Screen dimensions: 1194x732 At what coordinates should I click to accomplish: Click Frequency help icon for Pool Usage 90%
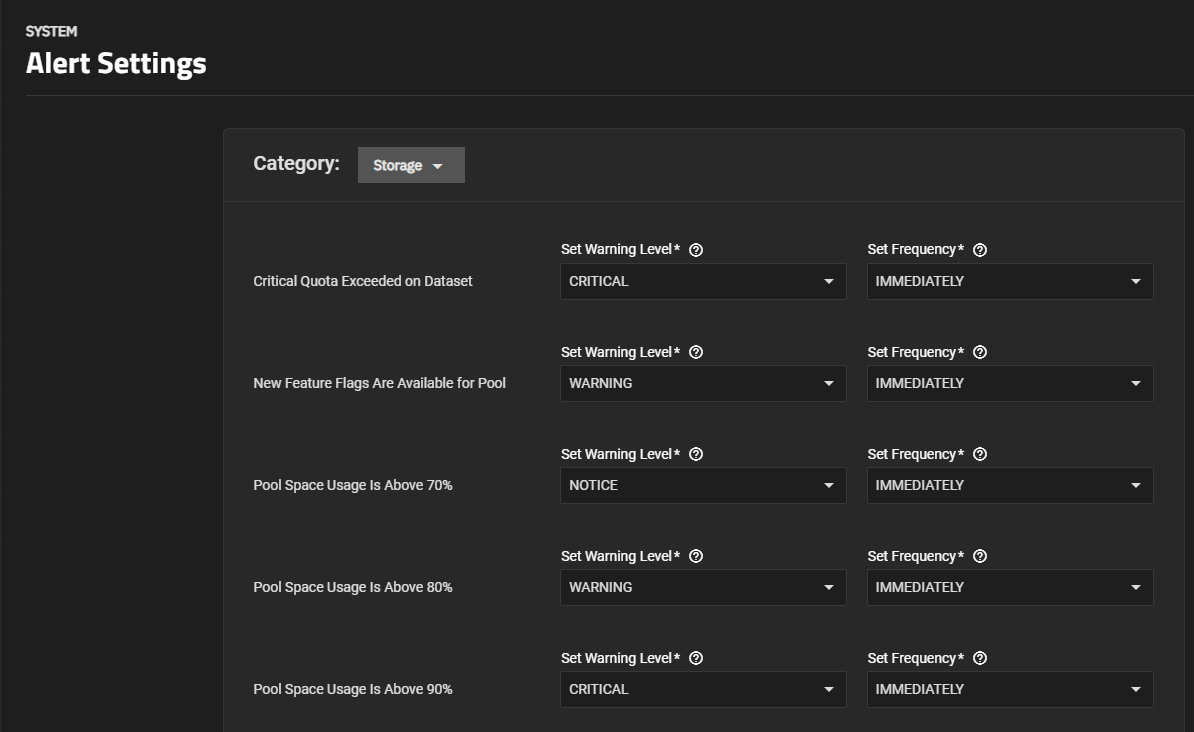(x=980, y=658)
